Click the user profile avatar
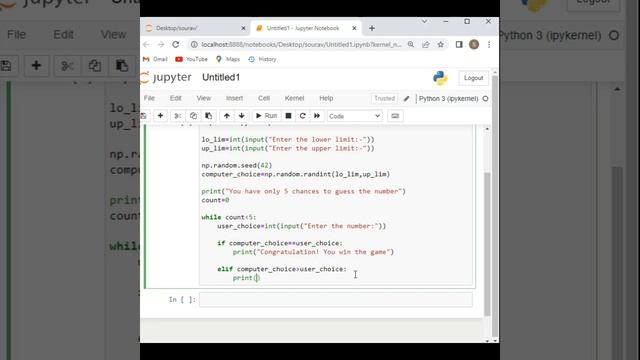Viewport: 640px width, 360px height. [474, 44]
